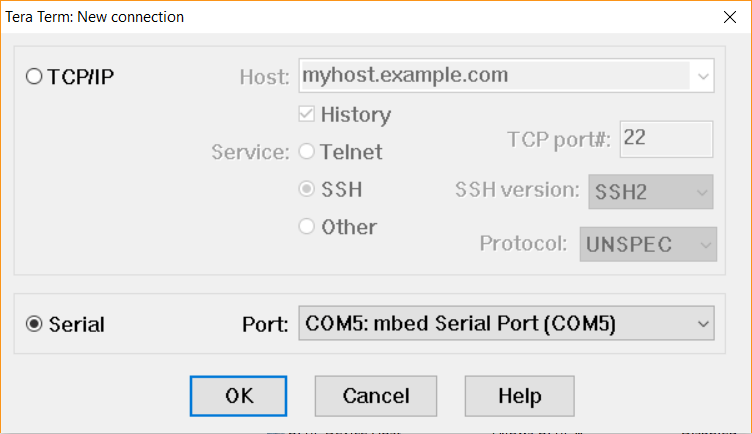Expand the Host history dropdown arrow
This screenshot has height=434, width=752.
tap(704, 76)
